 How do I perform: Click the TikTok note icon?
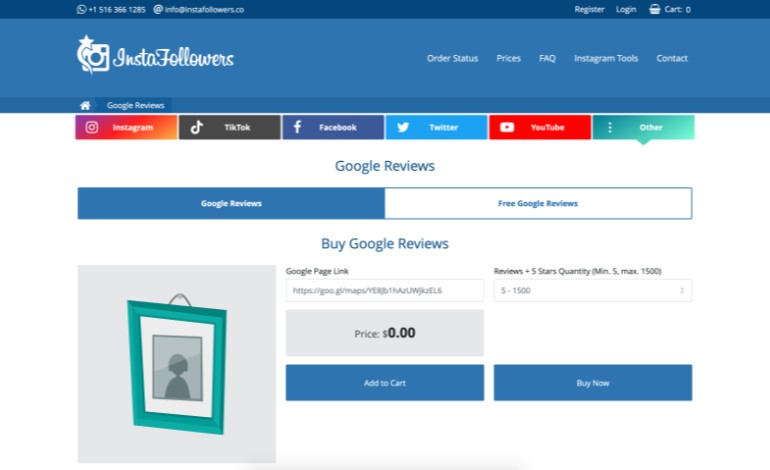(197, 127)
